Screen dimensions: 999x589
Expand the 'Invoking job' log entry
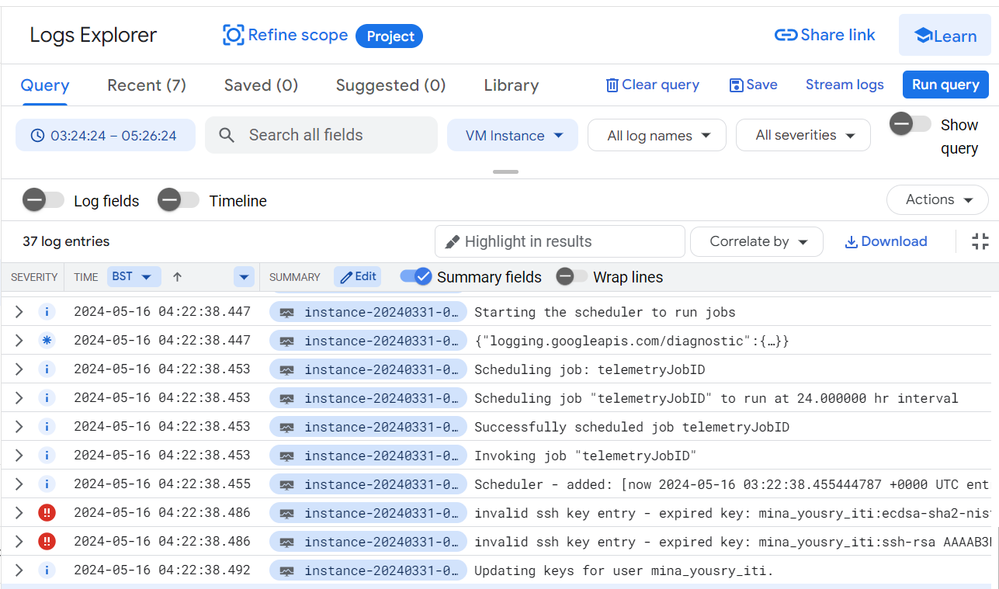[x=18, y=455]
